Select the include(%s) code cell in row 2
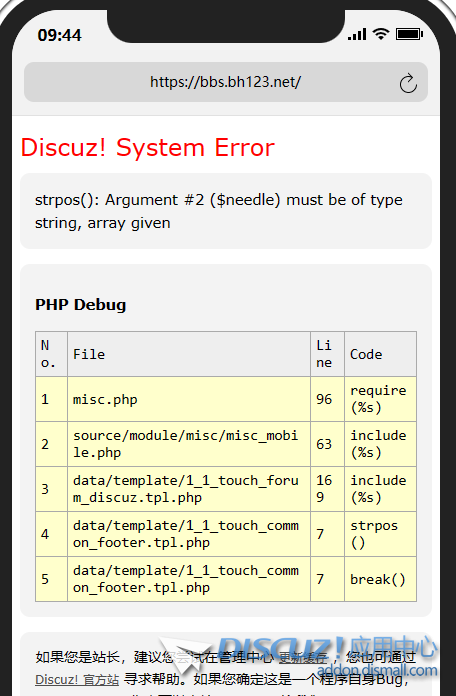This screenshot has height=696, width=456. (x=381, y=444)
